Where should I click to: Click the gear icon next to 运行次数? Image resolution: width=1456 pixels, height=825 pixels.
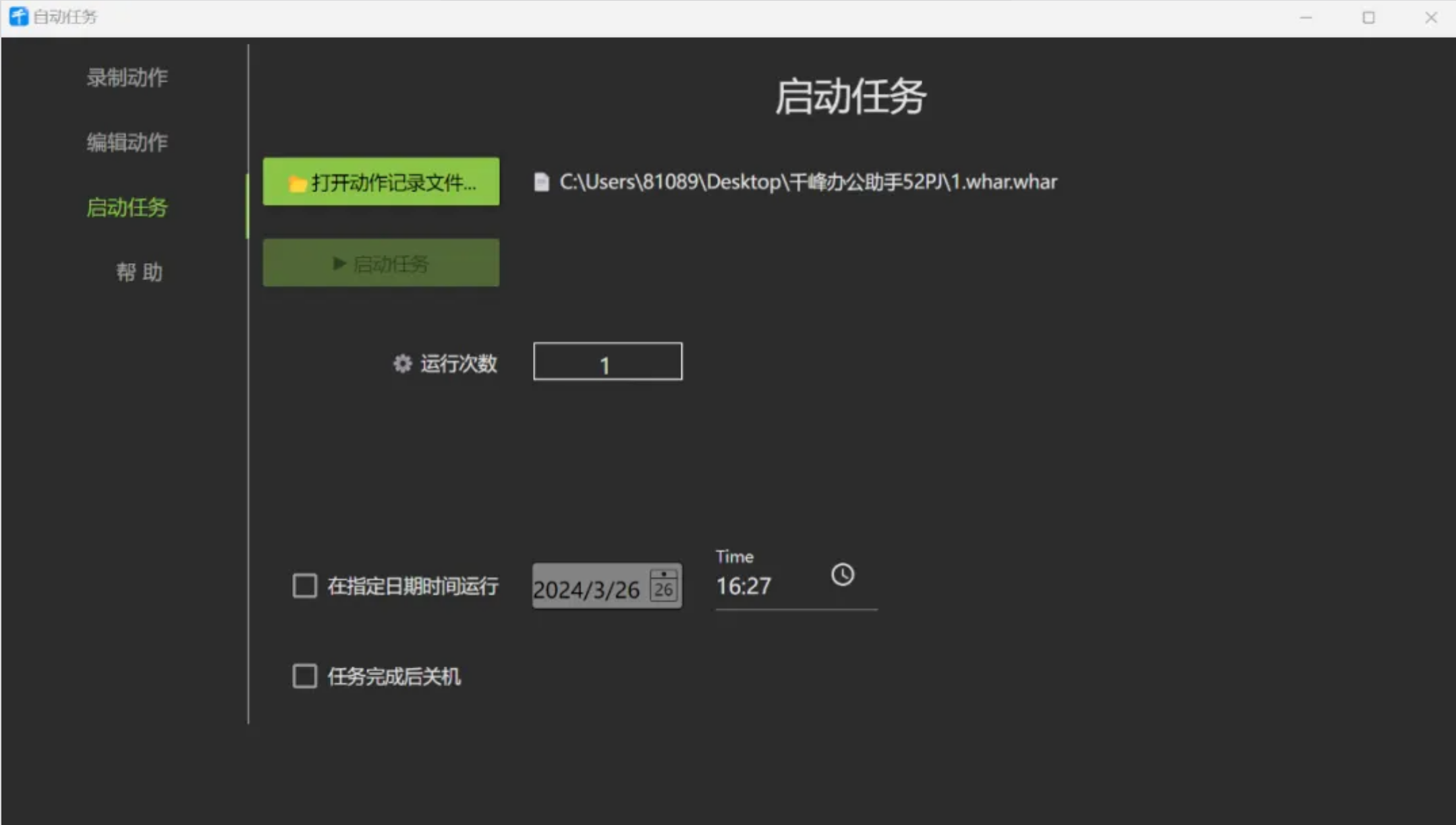click(402, 364)
